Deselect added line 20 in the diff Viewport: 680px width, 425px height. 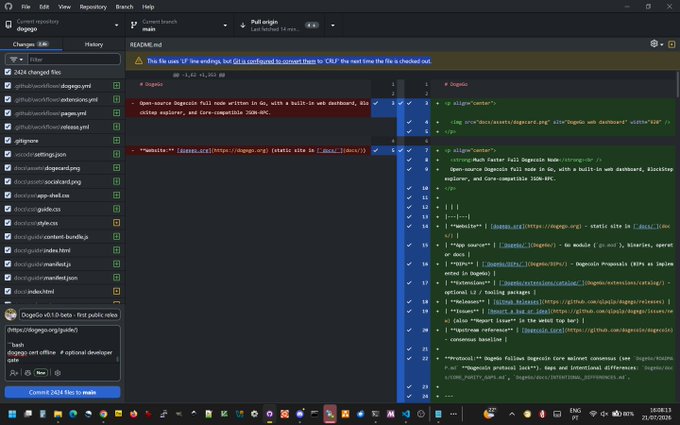[409, 330]
